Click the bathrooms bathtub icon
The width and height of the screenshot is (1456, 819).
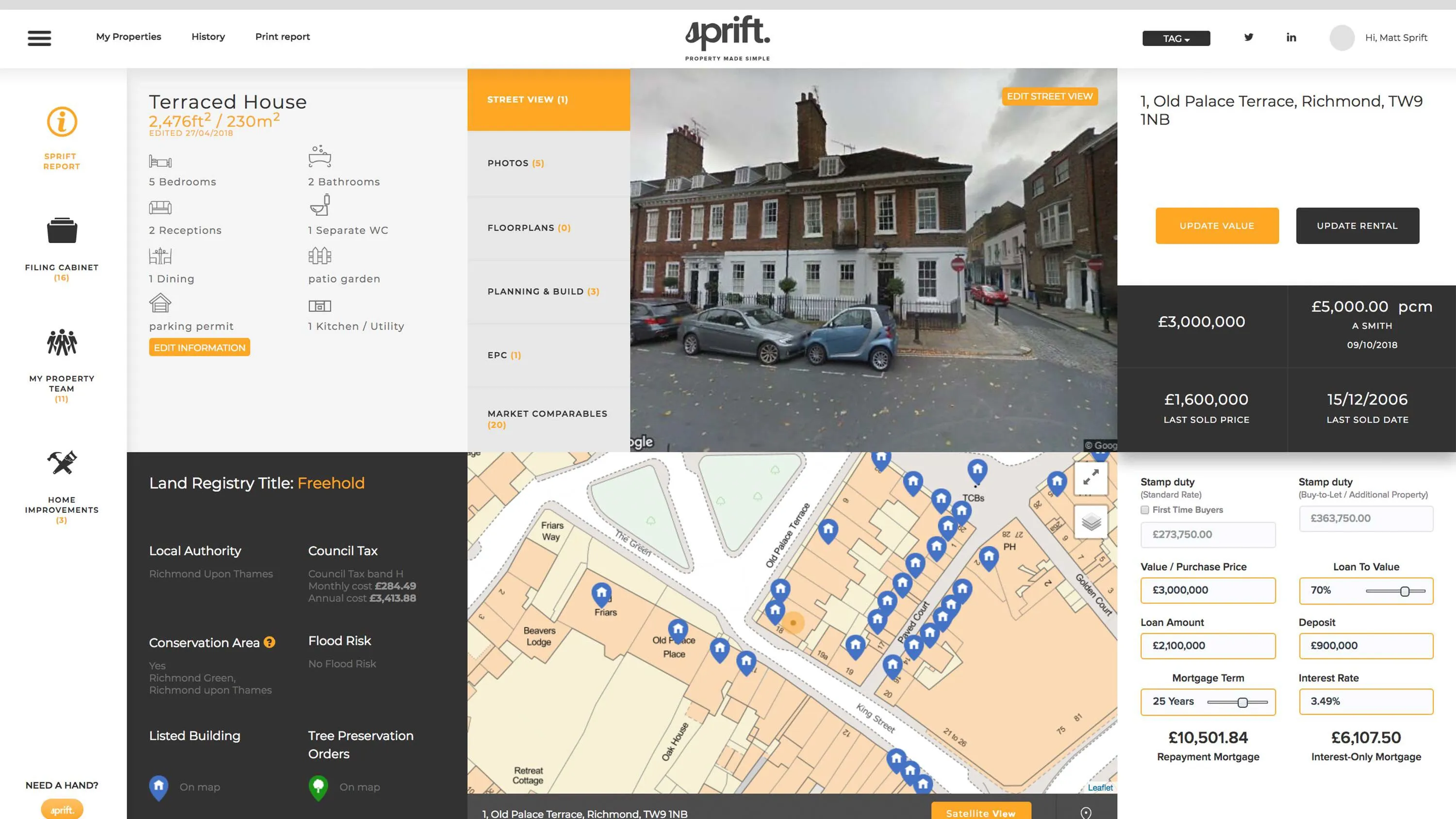(320, 157)
